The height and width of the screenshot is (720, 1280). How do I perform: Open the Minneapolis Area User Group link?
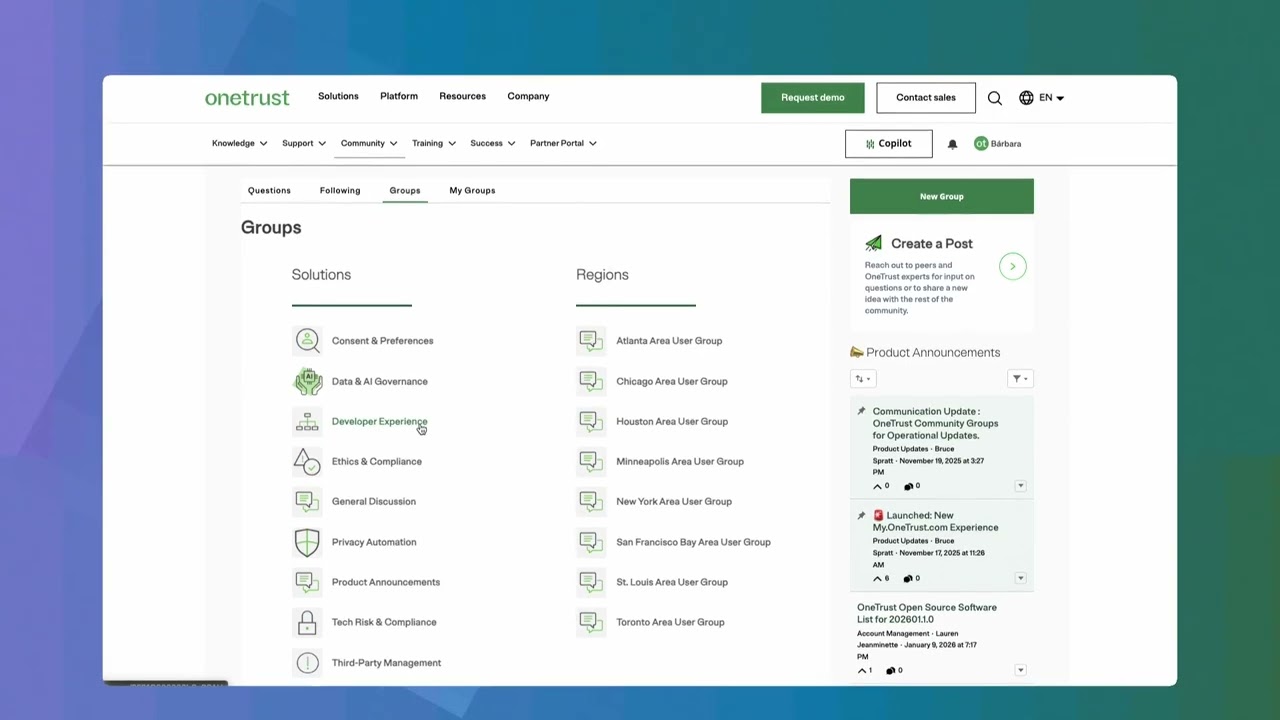tap(680, 462)
